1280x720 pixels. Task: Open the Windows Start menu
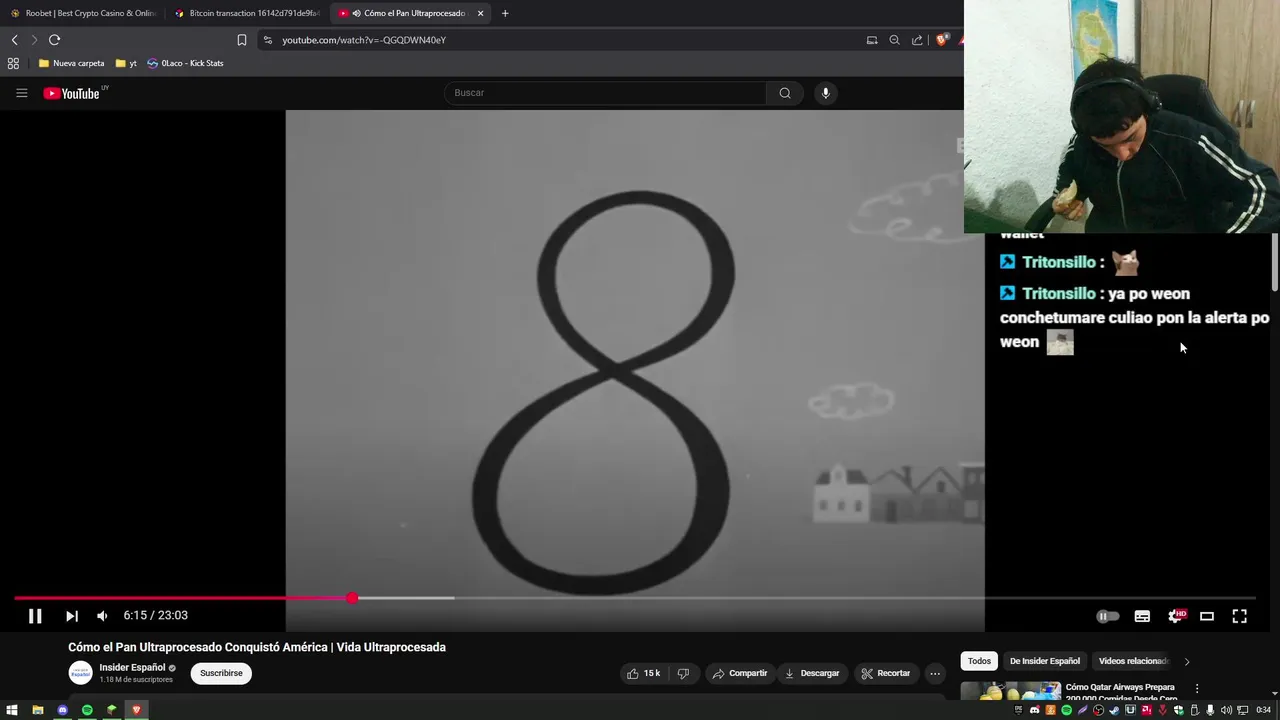pos(12,710)
